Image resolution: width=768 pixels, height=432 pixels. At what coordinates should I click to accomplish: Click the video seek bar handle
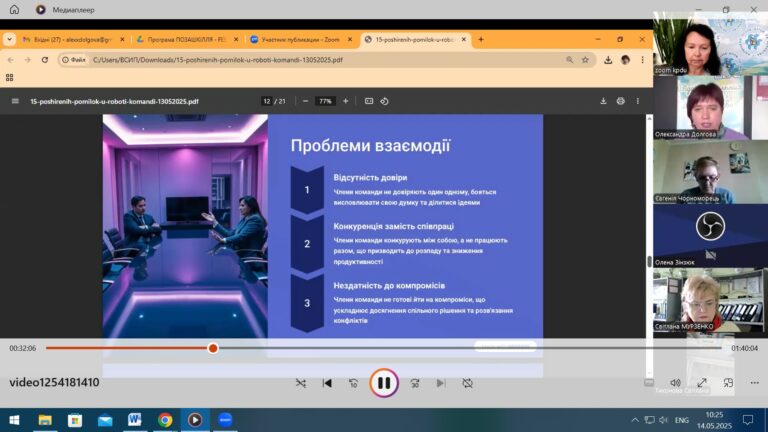[x=213, y=348]
